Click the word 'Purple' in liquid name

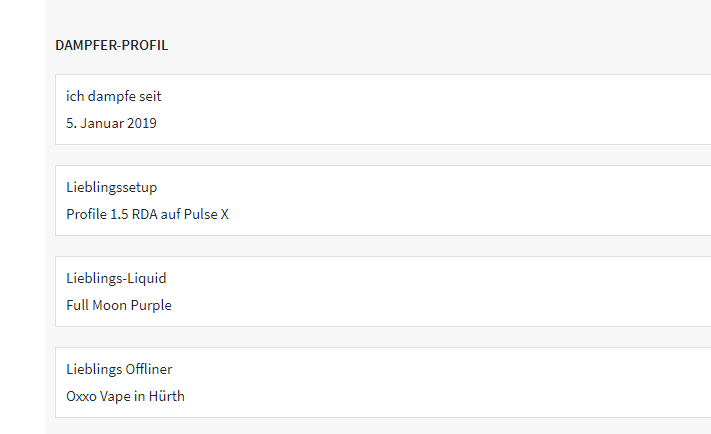(151, 305)
